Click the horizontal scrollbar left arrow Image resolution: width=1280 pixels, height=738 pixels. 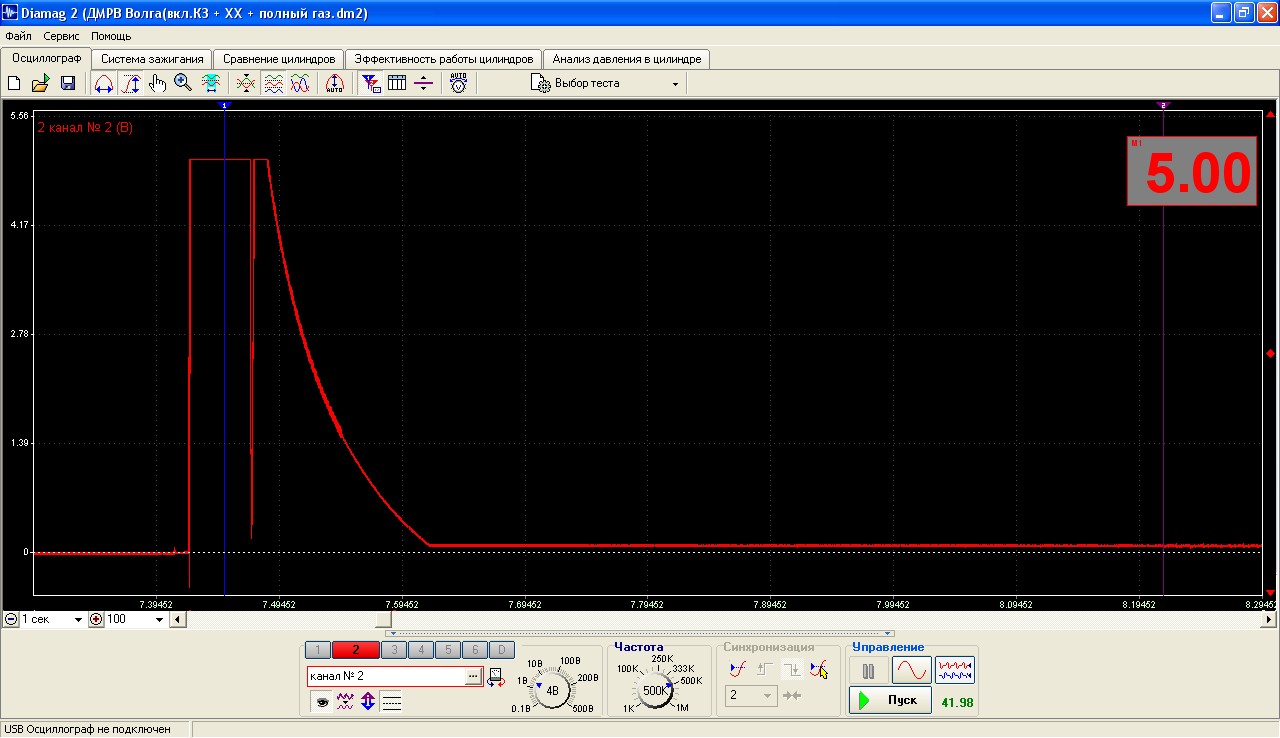click(x=177, y=620)
